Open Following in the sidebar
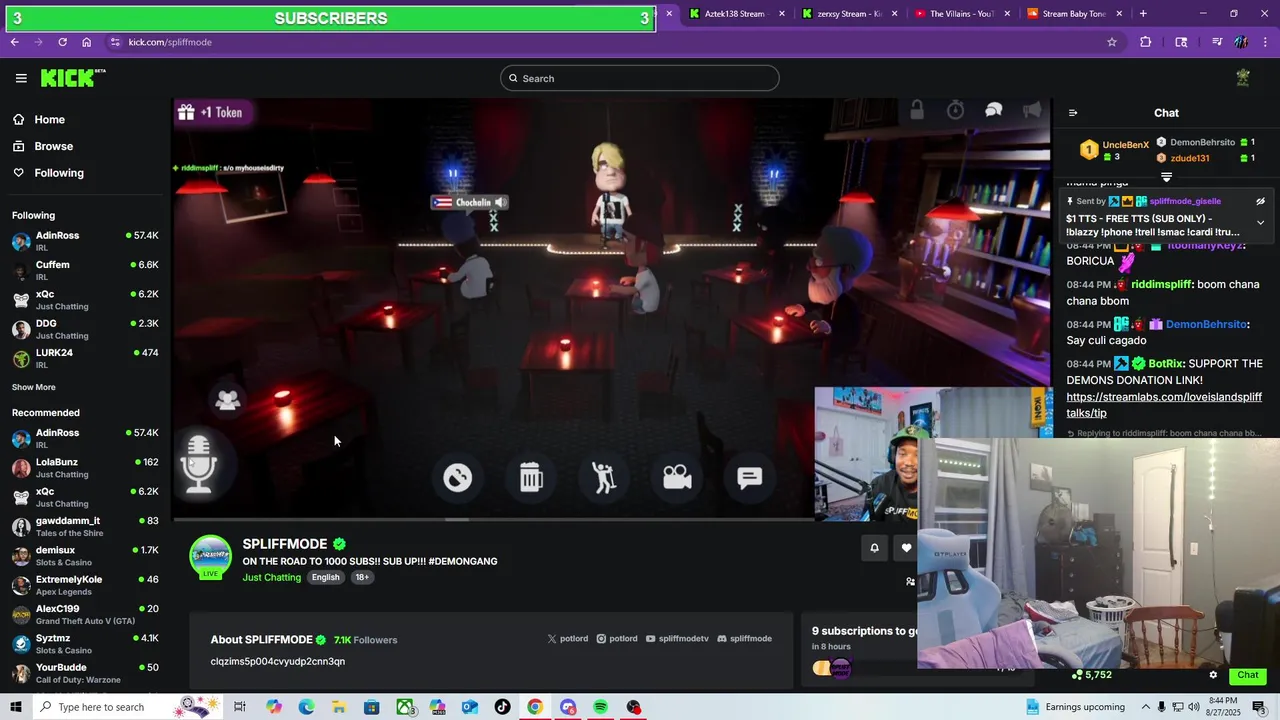Image resolution: width=1280 pixels, height=720 pixels. point(48,173)
